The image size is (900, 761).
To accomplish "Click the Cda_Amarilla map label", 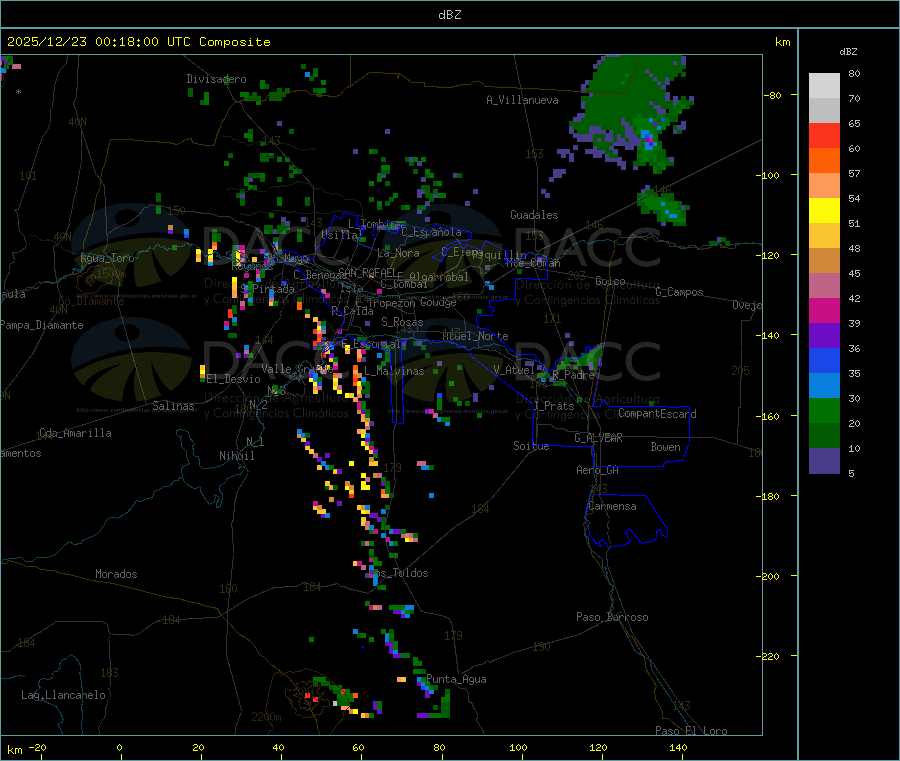I will click(75, 433).
